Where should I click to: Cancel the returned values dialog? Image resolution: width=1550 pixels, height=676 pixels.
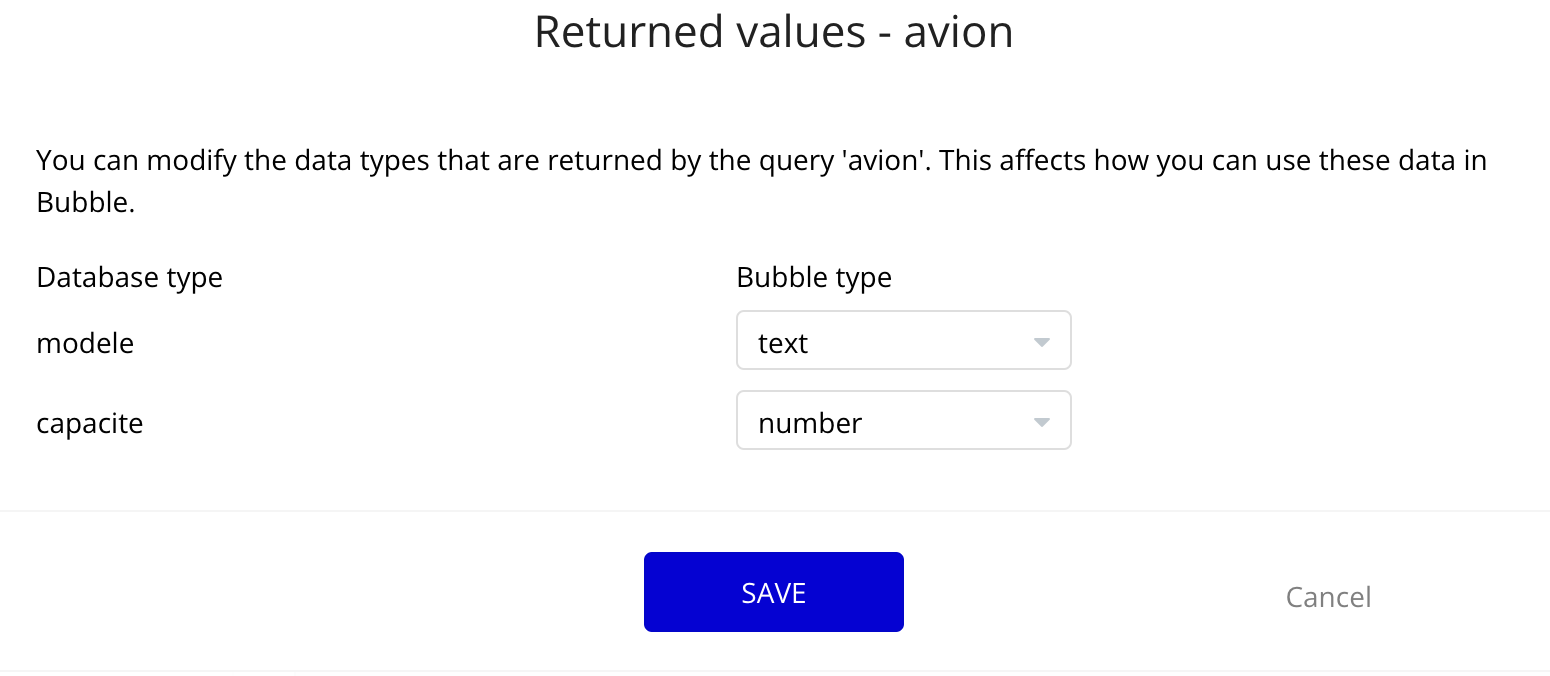(1328, 597)
